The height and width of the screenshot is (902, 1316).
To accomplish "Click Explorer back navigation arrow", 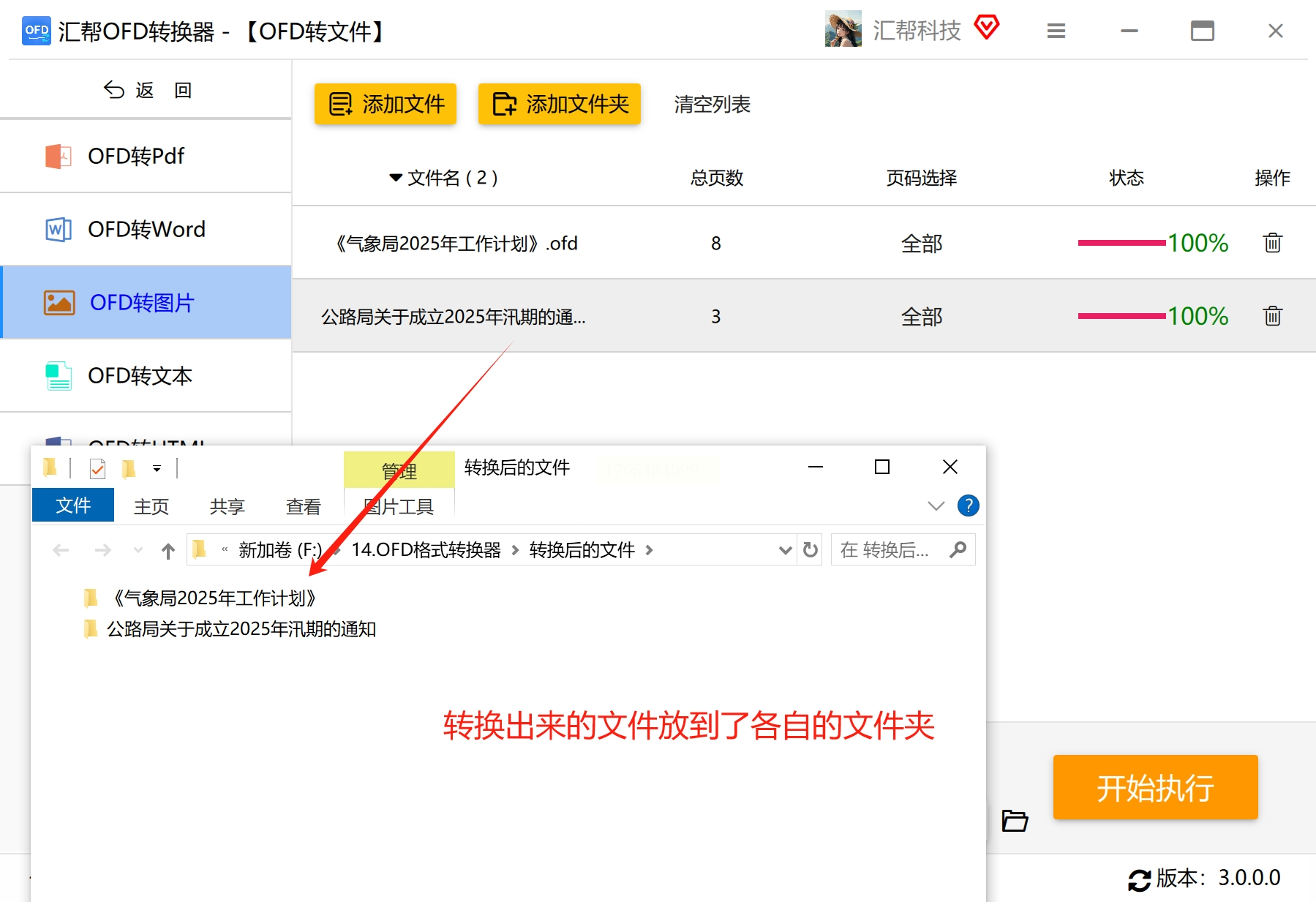I will tap(61, 550).
